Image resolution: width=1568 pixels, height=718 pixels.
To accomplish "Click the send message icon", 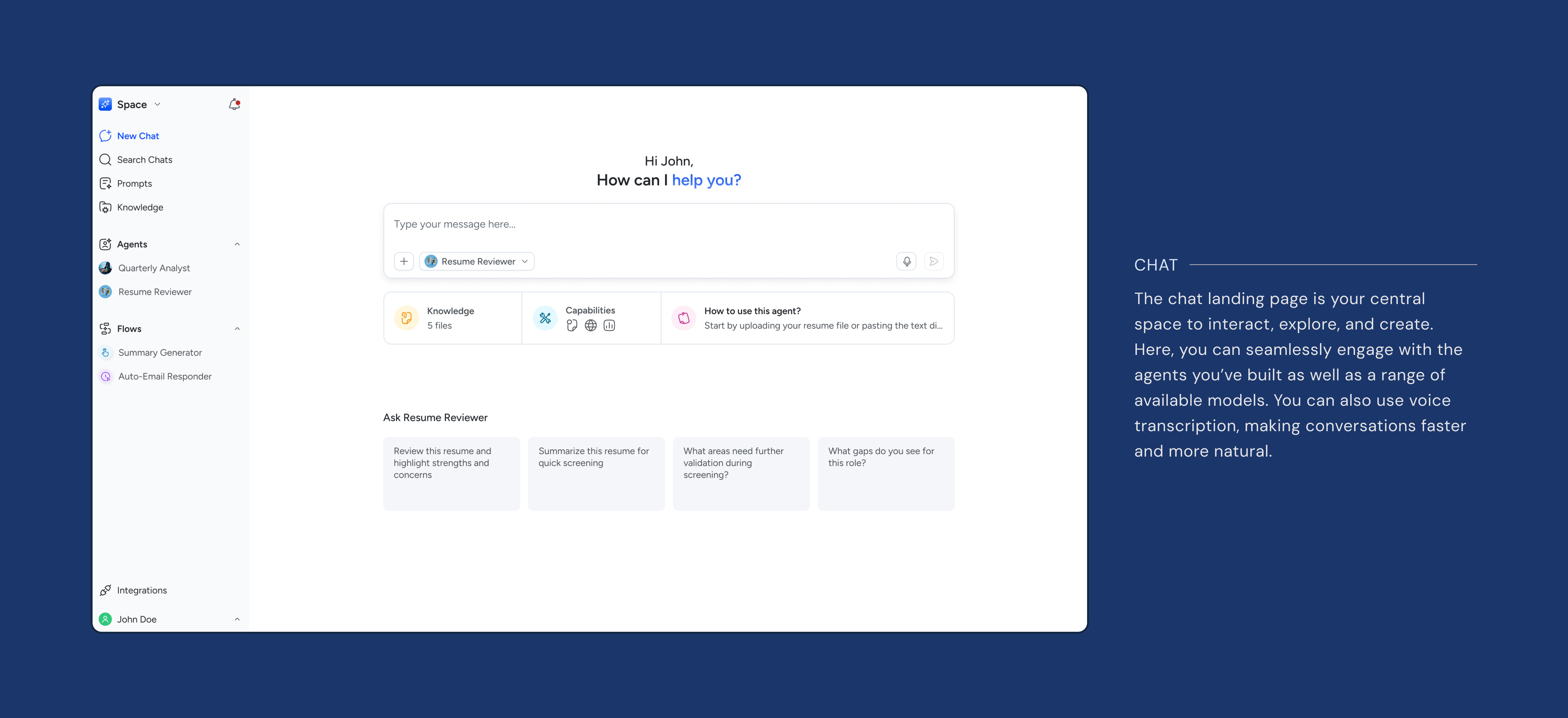I will tap(933, 261).
